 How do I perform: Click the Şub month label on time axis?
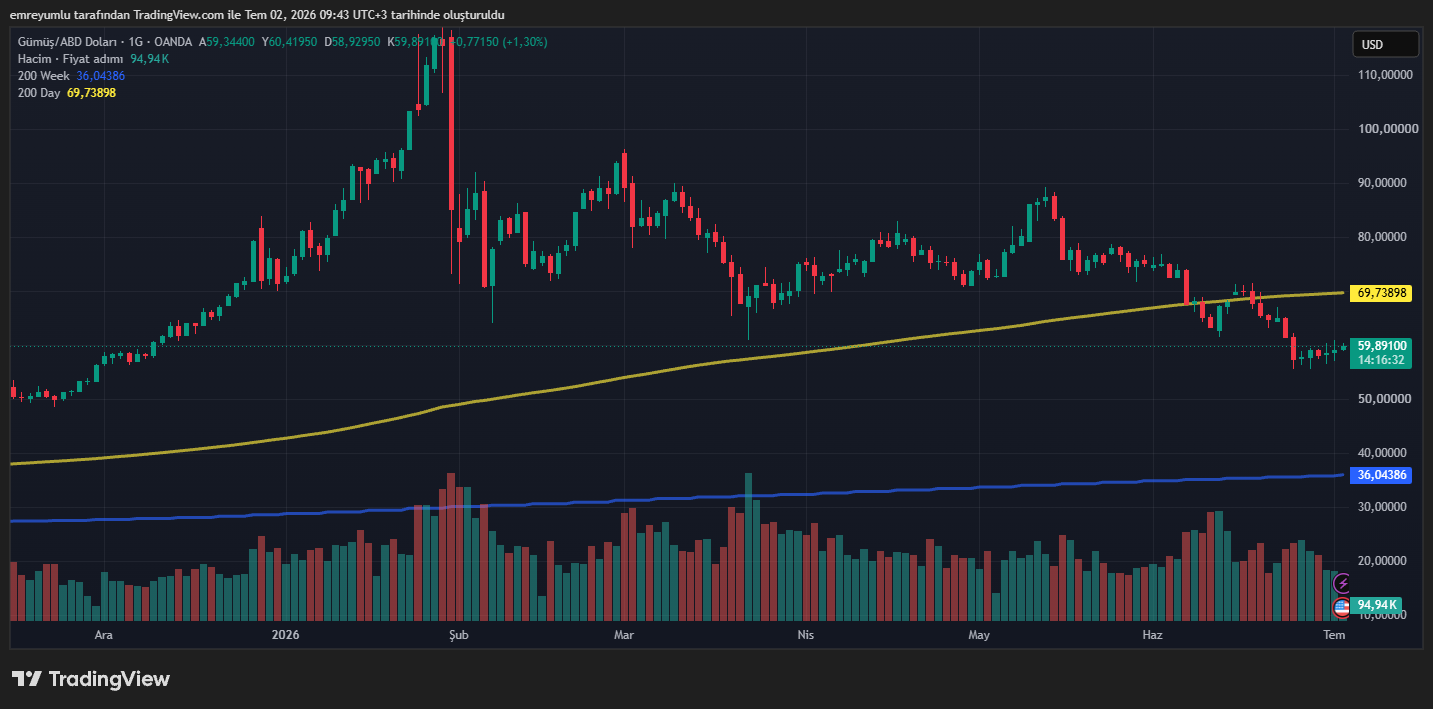(458, 635)
